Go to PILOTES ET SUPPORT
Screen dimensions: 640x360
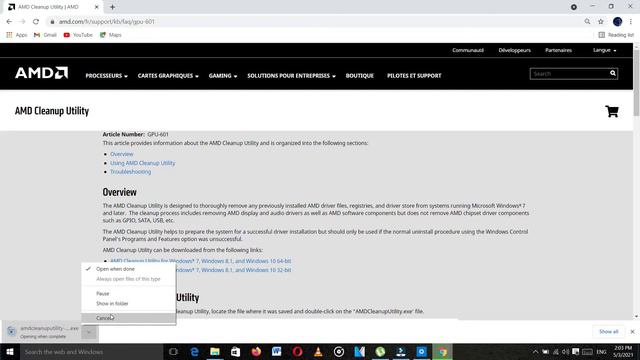pyautogui.click(x=414, y=76)
